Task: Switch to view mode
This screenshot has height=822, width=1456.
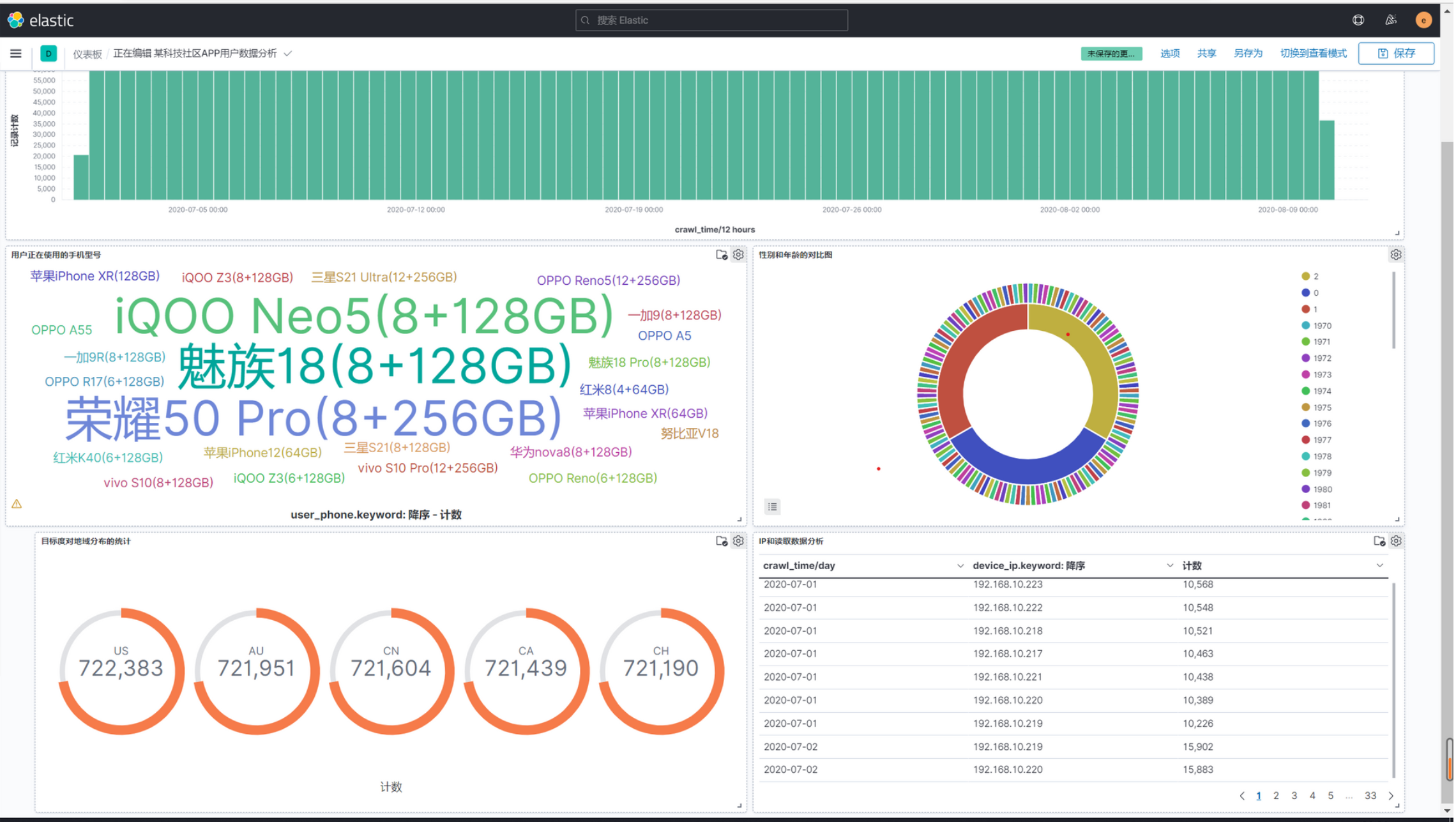Action: [1315, 54]
